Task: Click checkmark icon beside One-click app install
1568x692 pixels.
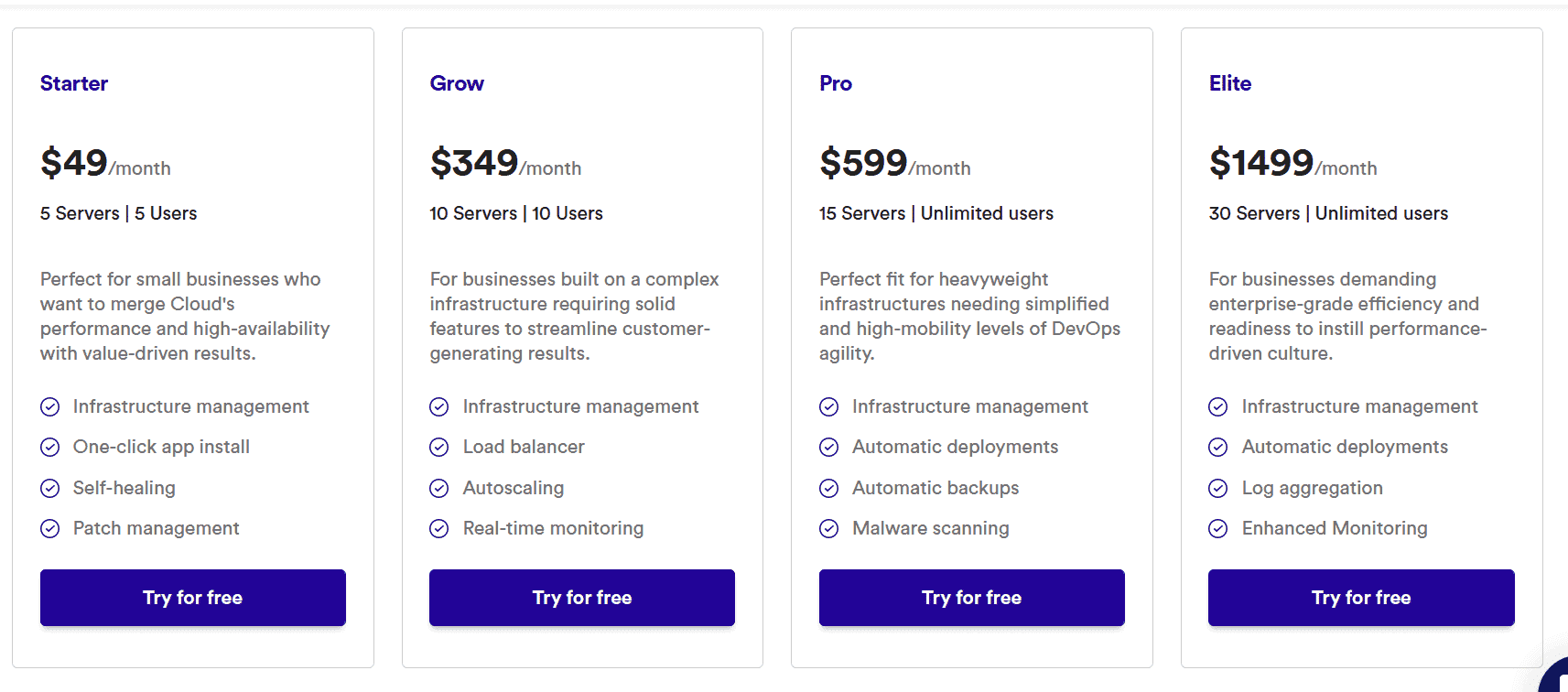Action: 50,448
